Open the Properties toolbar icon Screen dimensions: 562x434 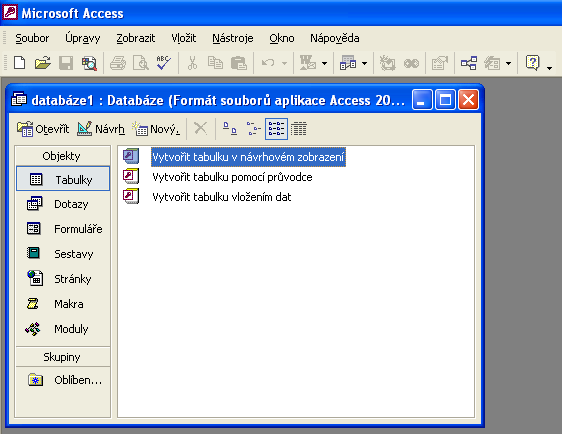[x=440, y=63]
